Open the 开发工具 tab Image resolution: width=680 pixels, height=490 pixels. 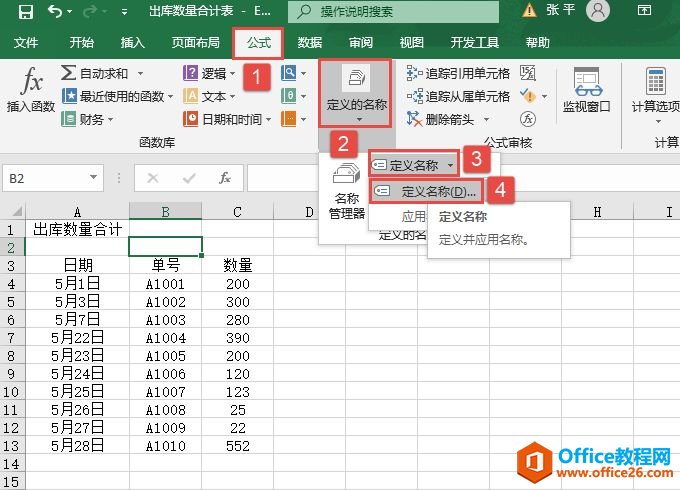coord(474,42)
